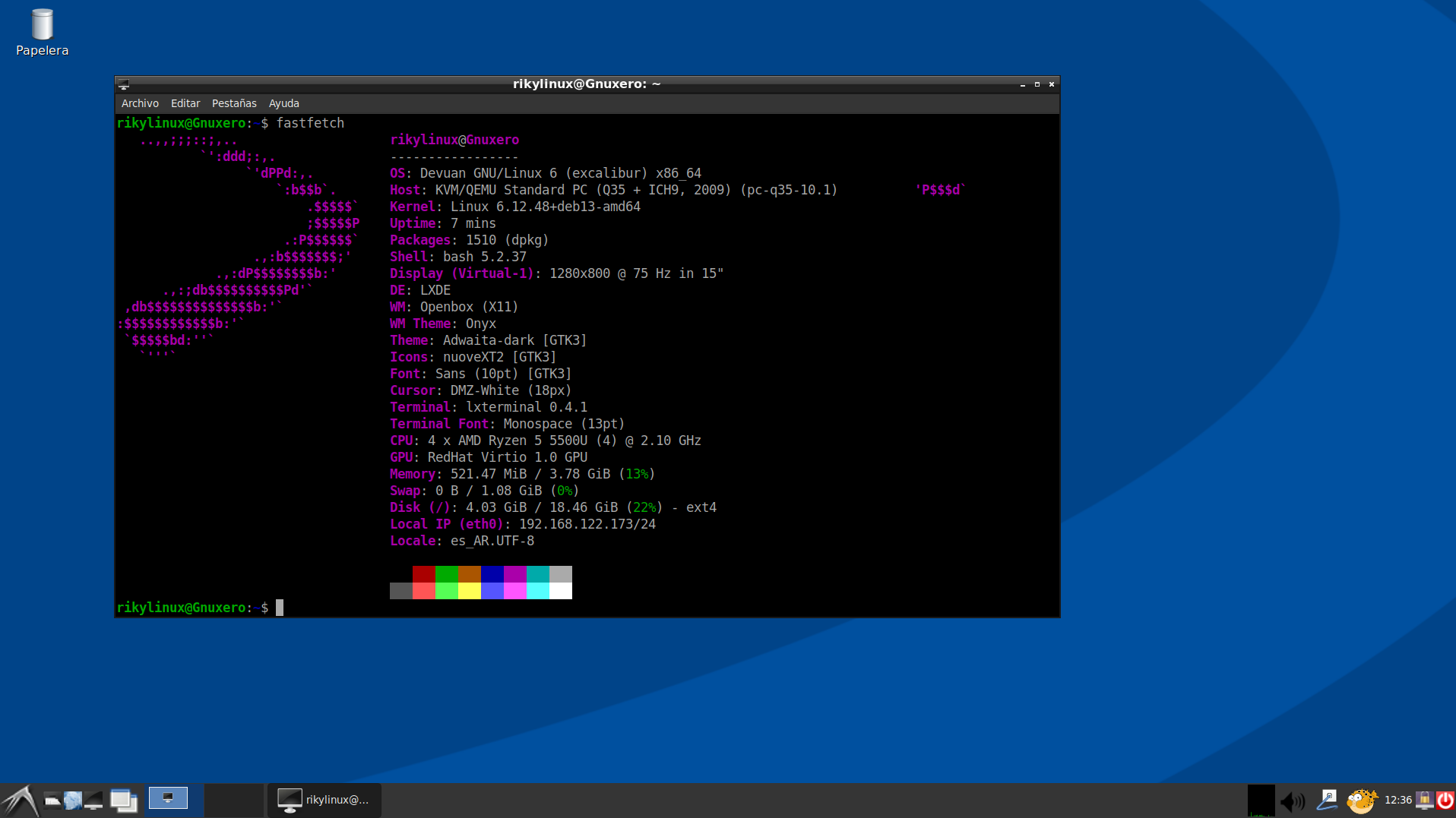This screenshot has width=1456, height=818.
Task: Click the wired network connection icon
Action: tap(1327, 800)
